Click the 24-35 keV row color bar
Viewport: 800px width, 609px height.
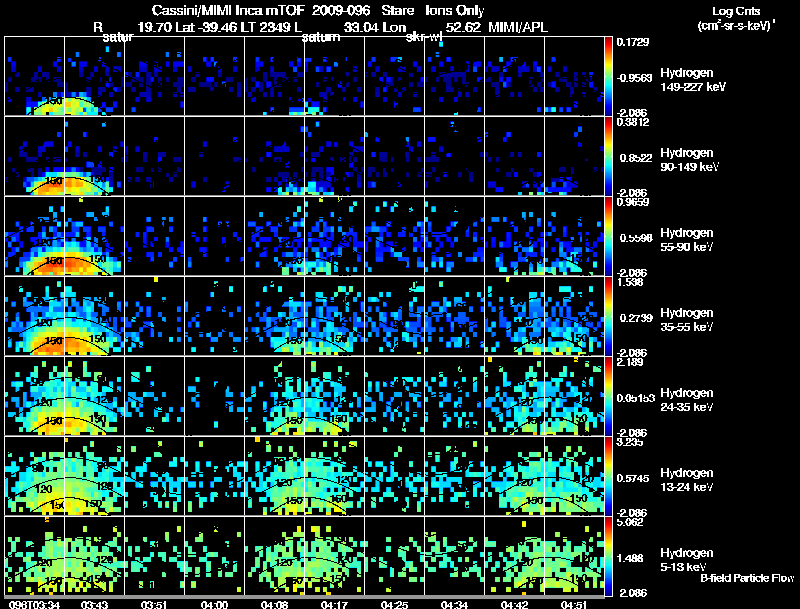click(608, 396)
